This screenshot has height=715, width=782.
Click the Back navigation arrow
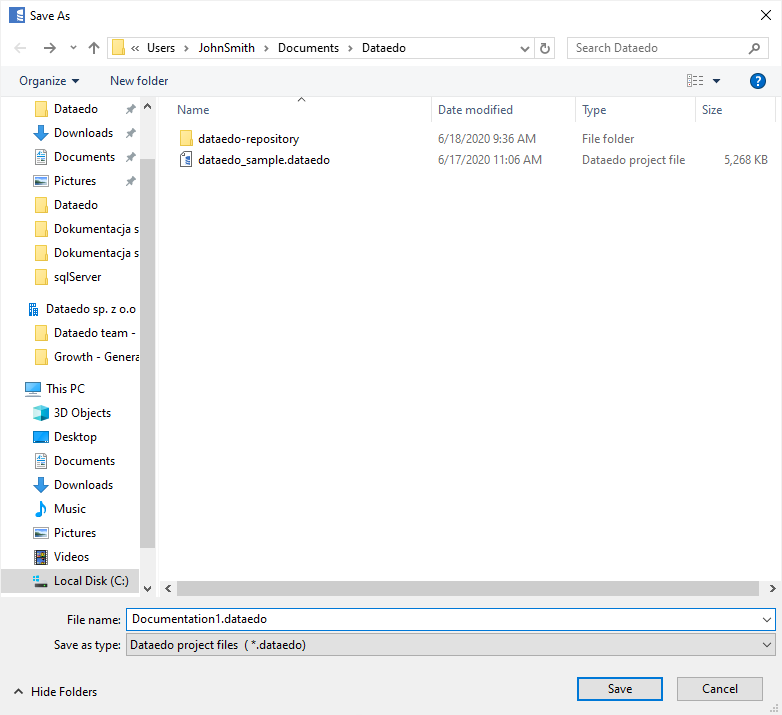21,48
